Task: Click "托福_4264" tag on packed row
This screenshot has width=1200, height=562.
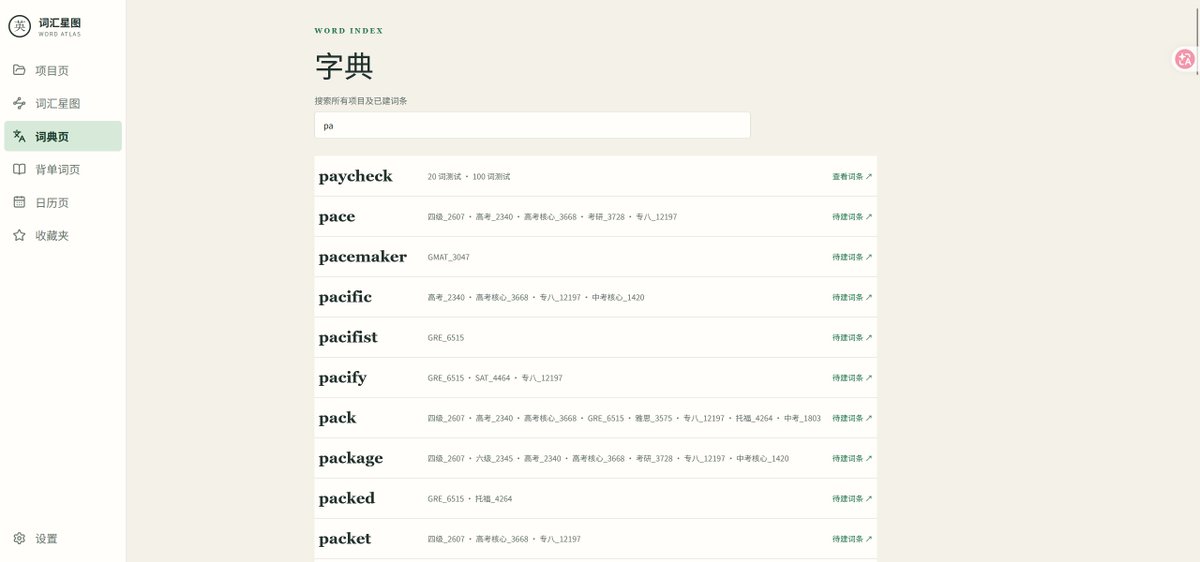Action: (x=493, y=498)
